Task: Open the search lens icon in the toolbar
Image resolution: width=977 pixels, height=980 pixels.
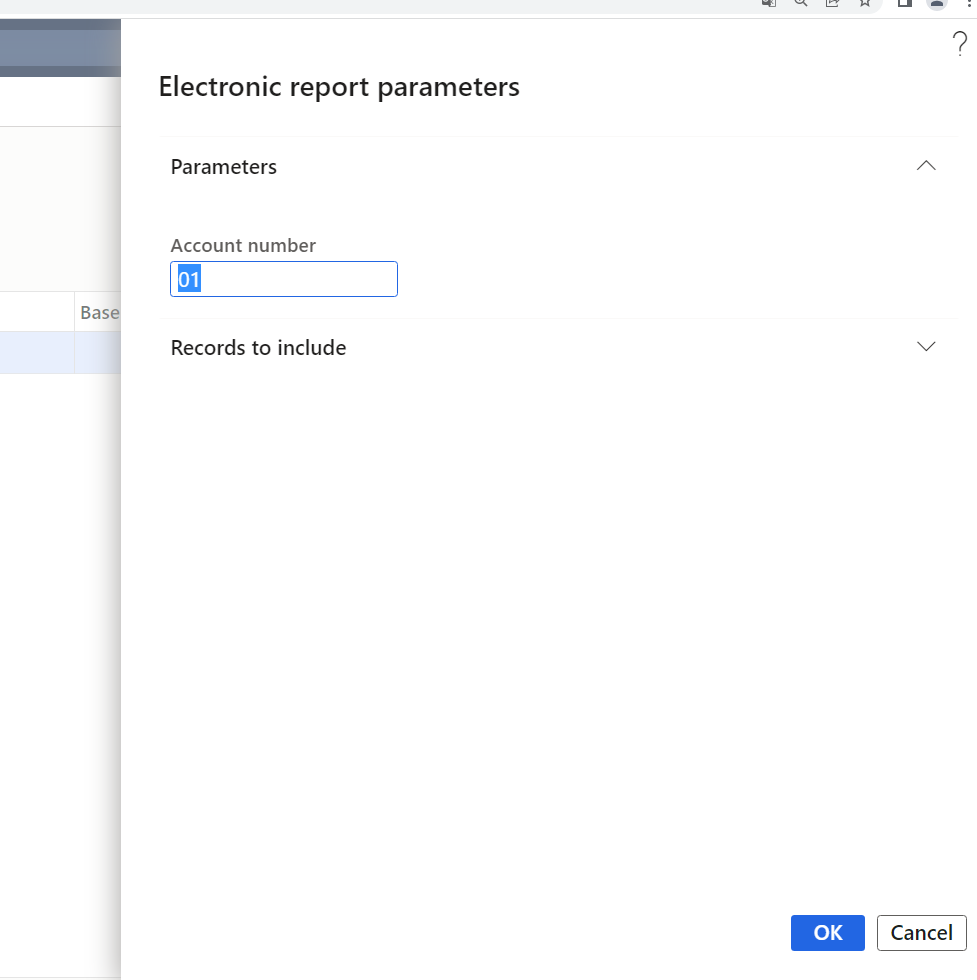Action: point(800,4)
